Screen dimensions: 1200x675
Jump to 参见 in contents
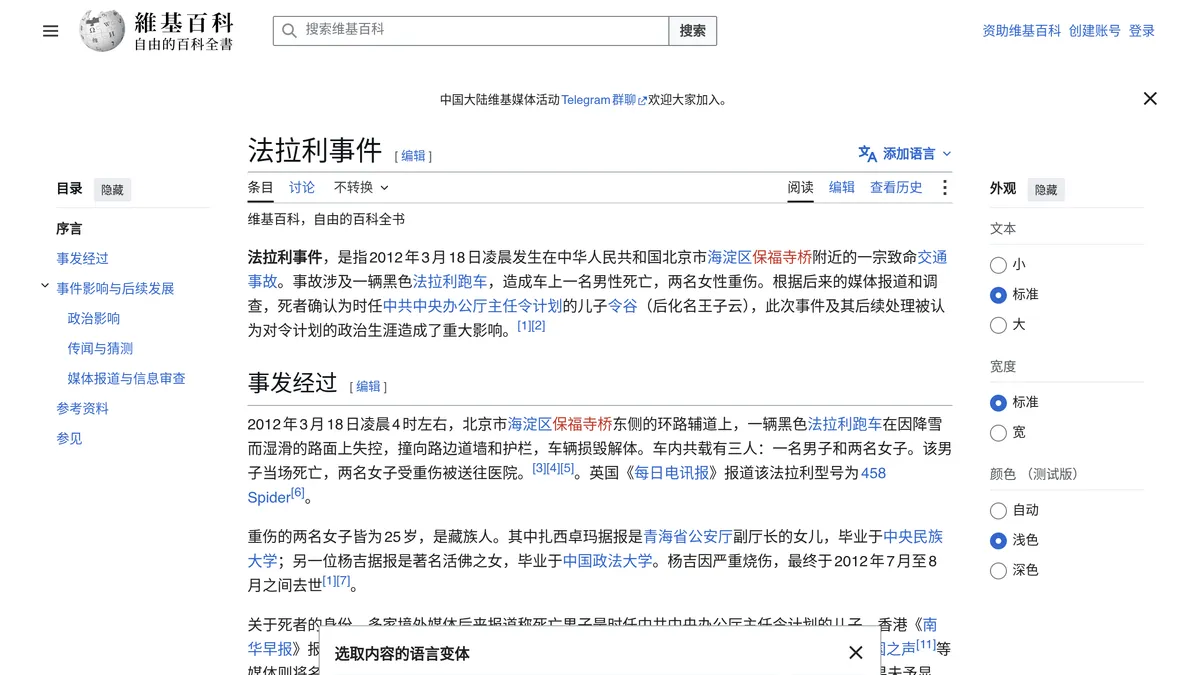(x=69, y=438)
